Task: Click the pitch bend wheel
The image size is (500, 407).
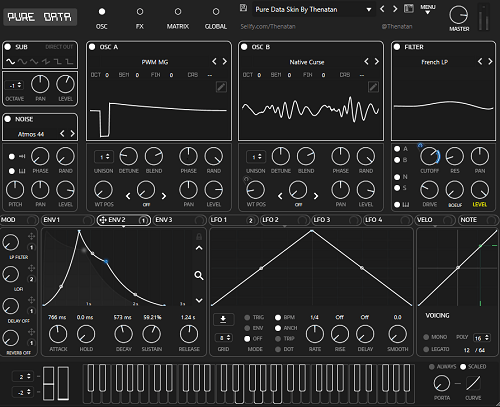Action: click(x=48, y=383)
